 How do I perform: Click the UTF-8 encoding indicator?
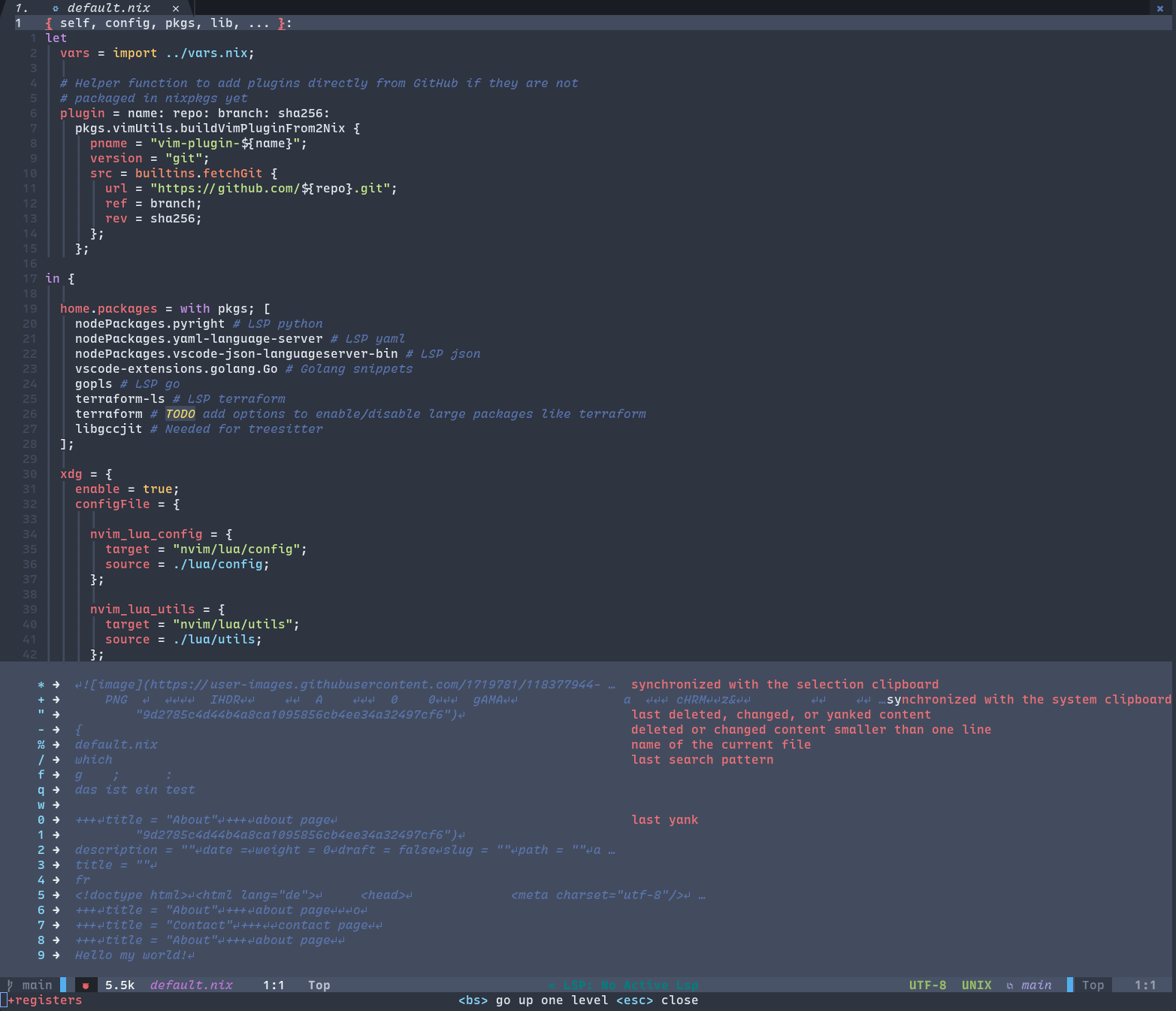(x=927, y=985)
